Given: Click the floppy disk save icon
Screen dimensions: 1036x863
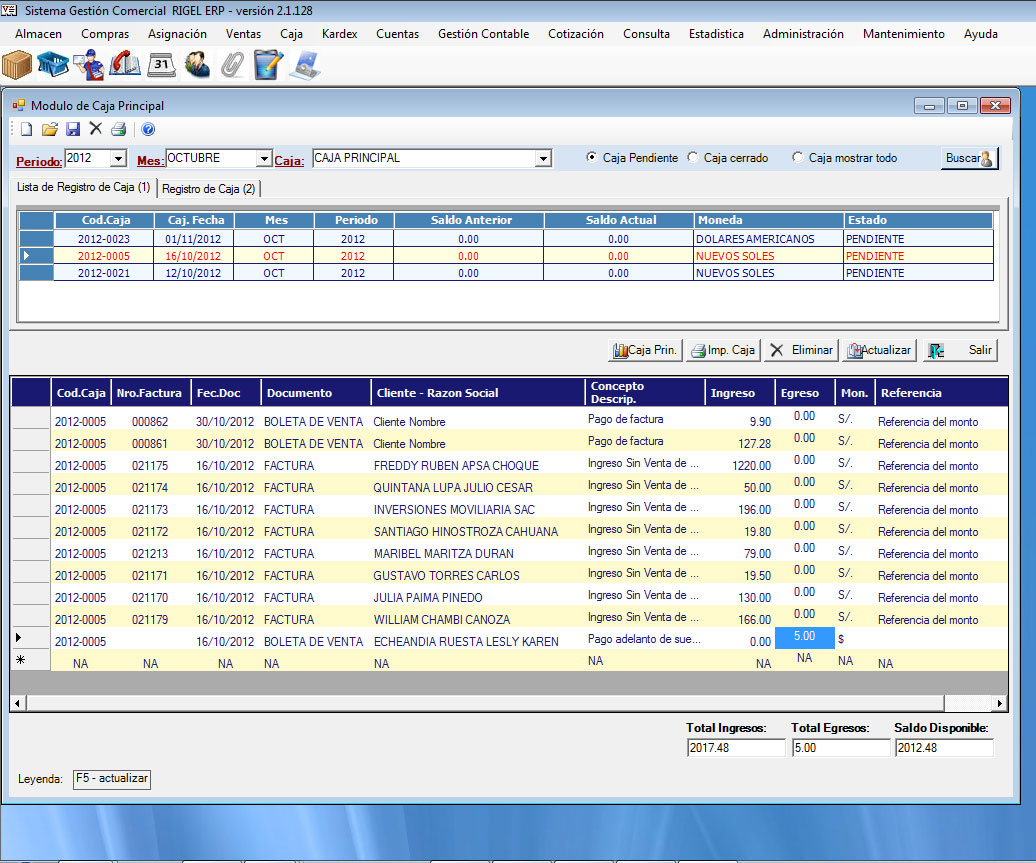Looking at the screenshot, I should (x=73, y=129).
